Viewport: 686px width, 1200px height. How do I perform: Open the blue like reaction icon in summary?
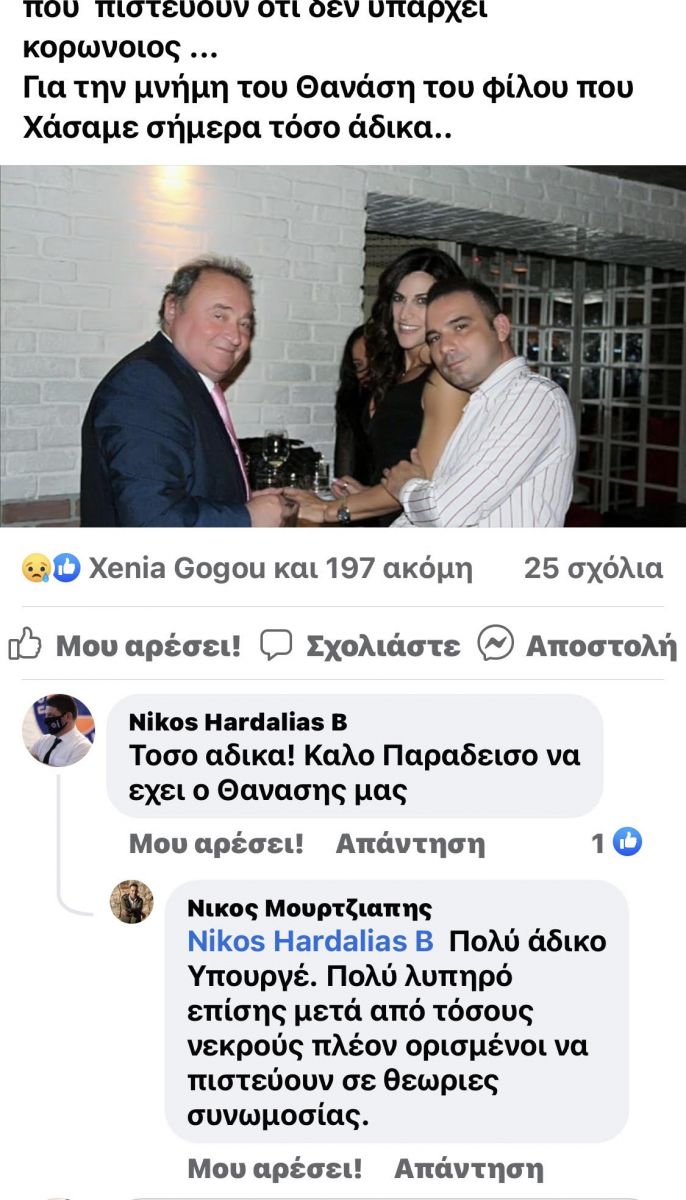coord(66,569)
